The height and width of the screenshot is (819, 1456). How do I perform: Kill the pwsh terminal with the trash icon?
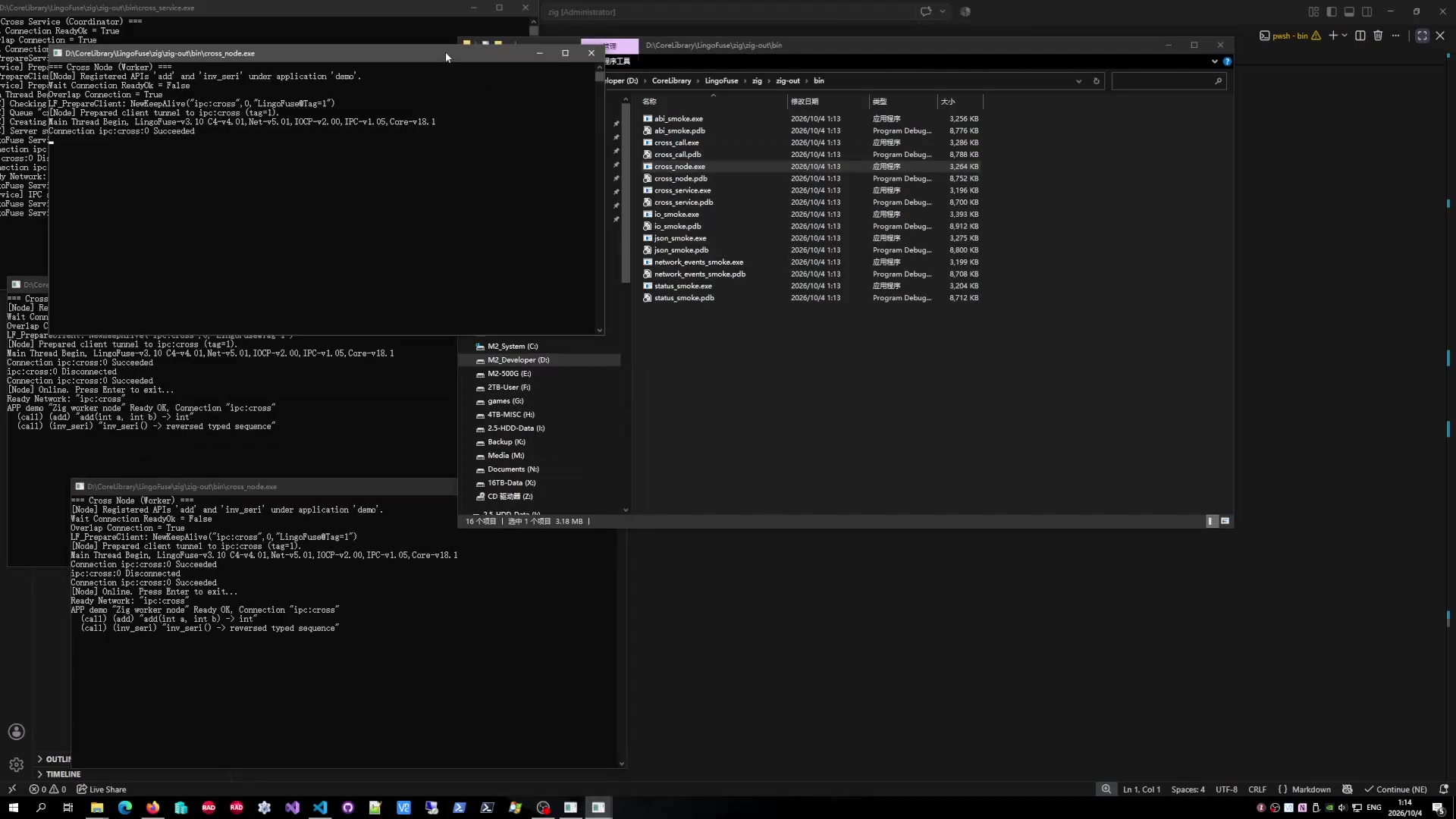click(1378, 36)
